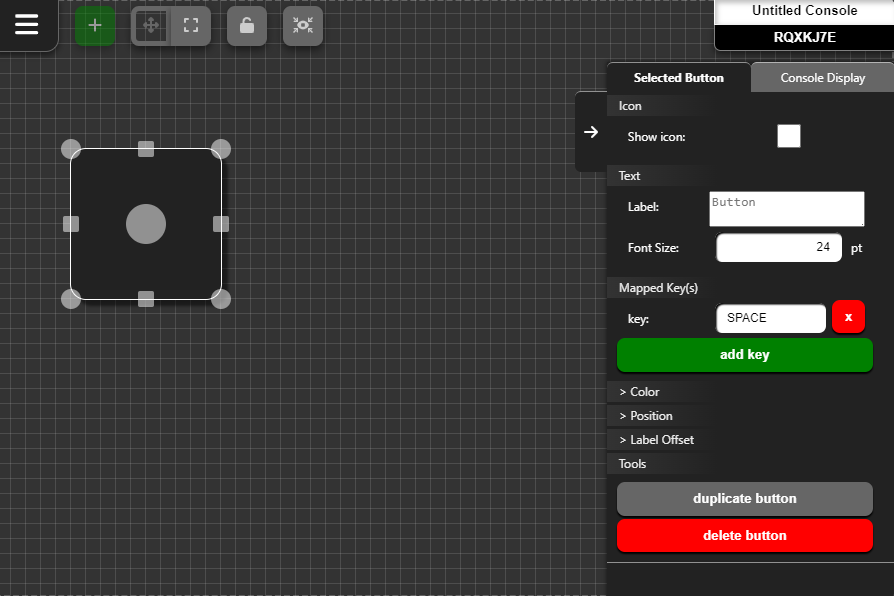This screenshot has width=894, height=596.
Task: Remove the SPACE key mapping
Action: click(848, 317)
